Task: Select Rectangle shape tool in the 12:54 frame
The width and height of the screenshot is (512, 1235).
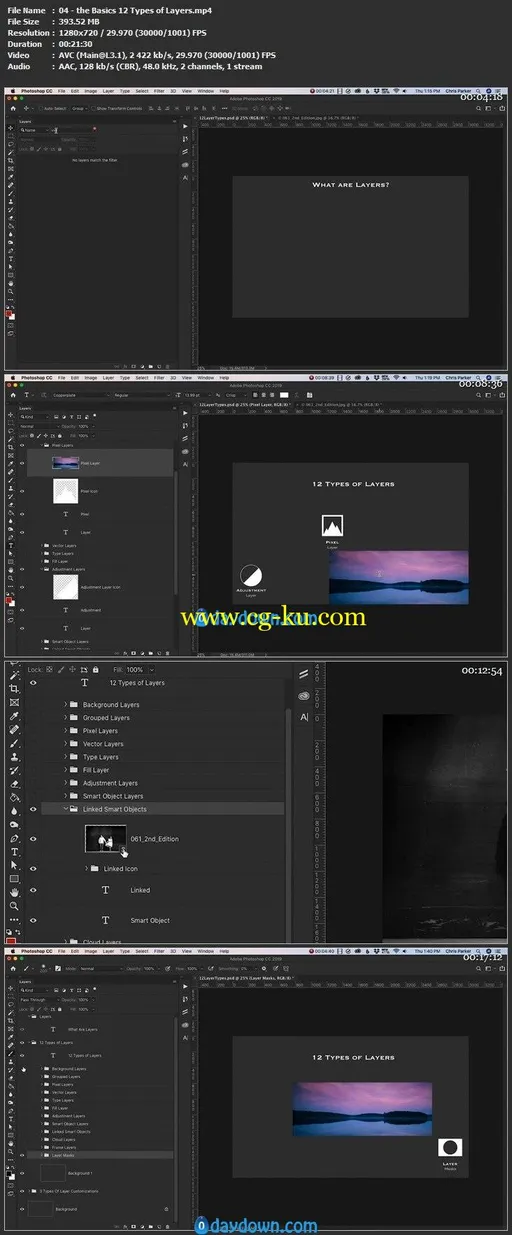Action: coord(14,879)
